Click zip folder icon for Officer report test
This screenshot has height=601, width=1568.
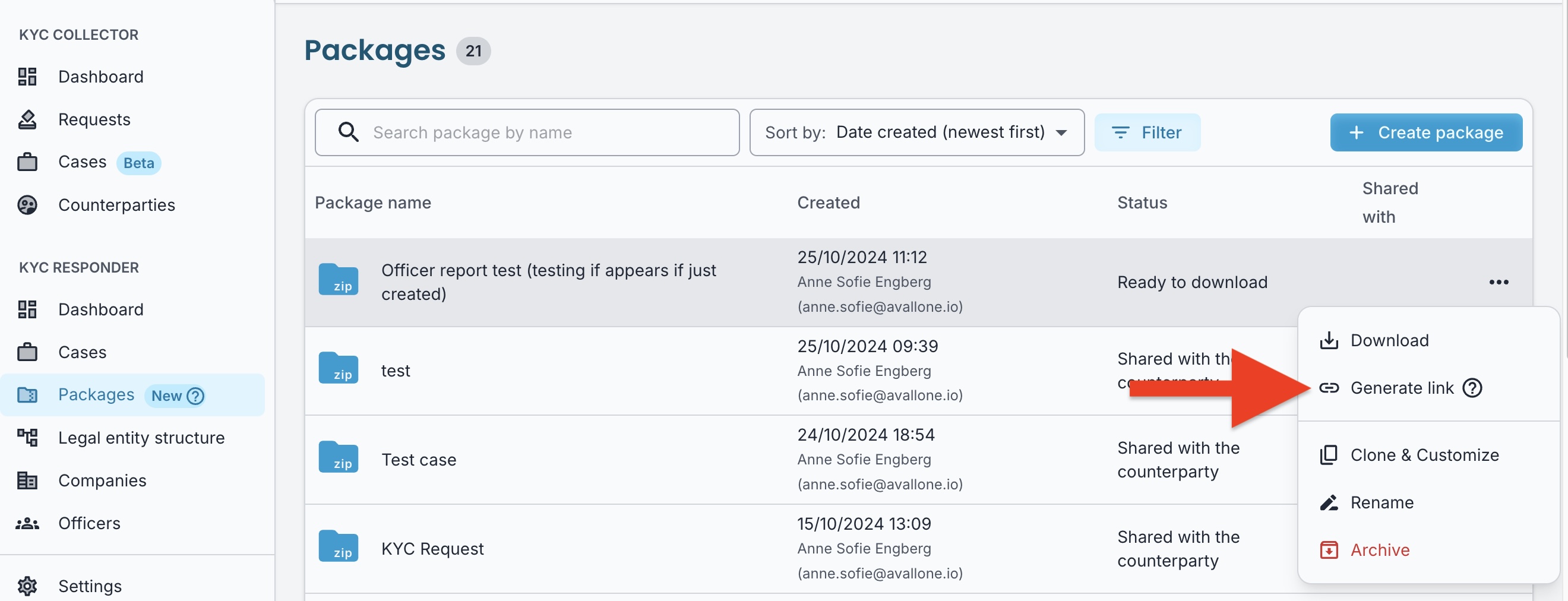[x=339, y=280]
